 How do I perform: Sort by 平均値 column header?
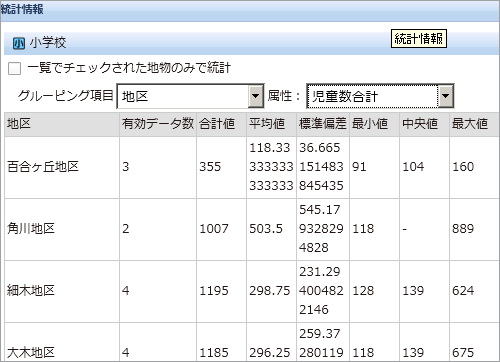point(272,124)
